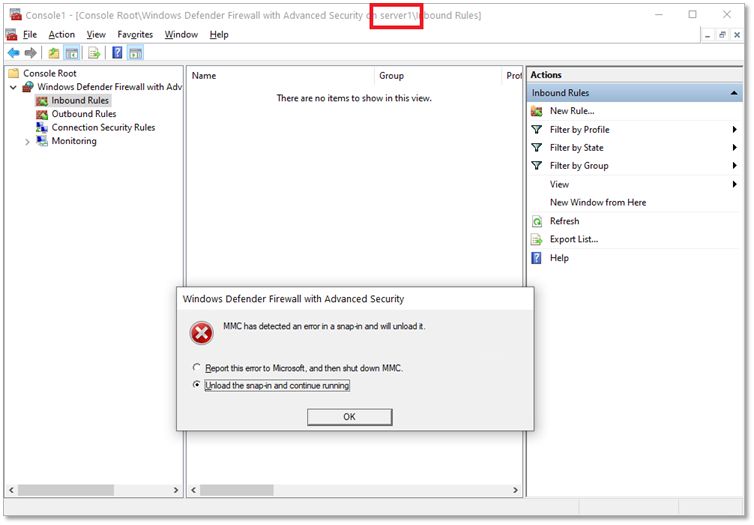This screenshot has height=525, width=754.
Task: Click the Filter by State funnel icon
Action: pyautogui.click(x=537, y=148)
